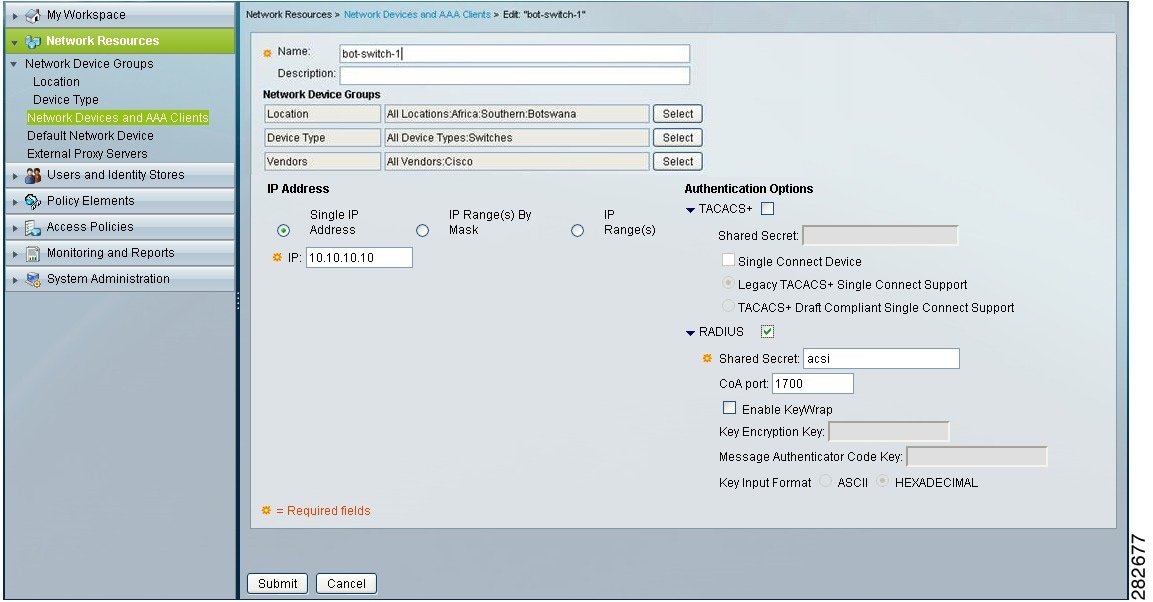Click the required-fields legend gear icon
This screenshot has height=602, width=1153.
pos(266,510)
